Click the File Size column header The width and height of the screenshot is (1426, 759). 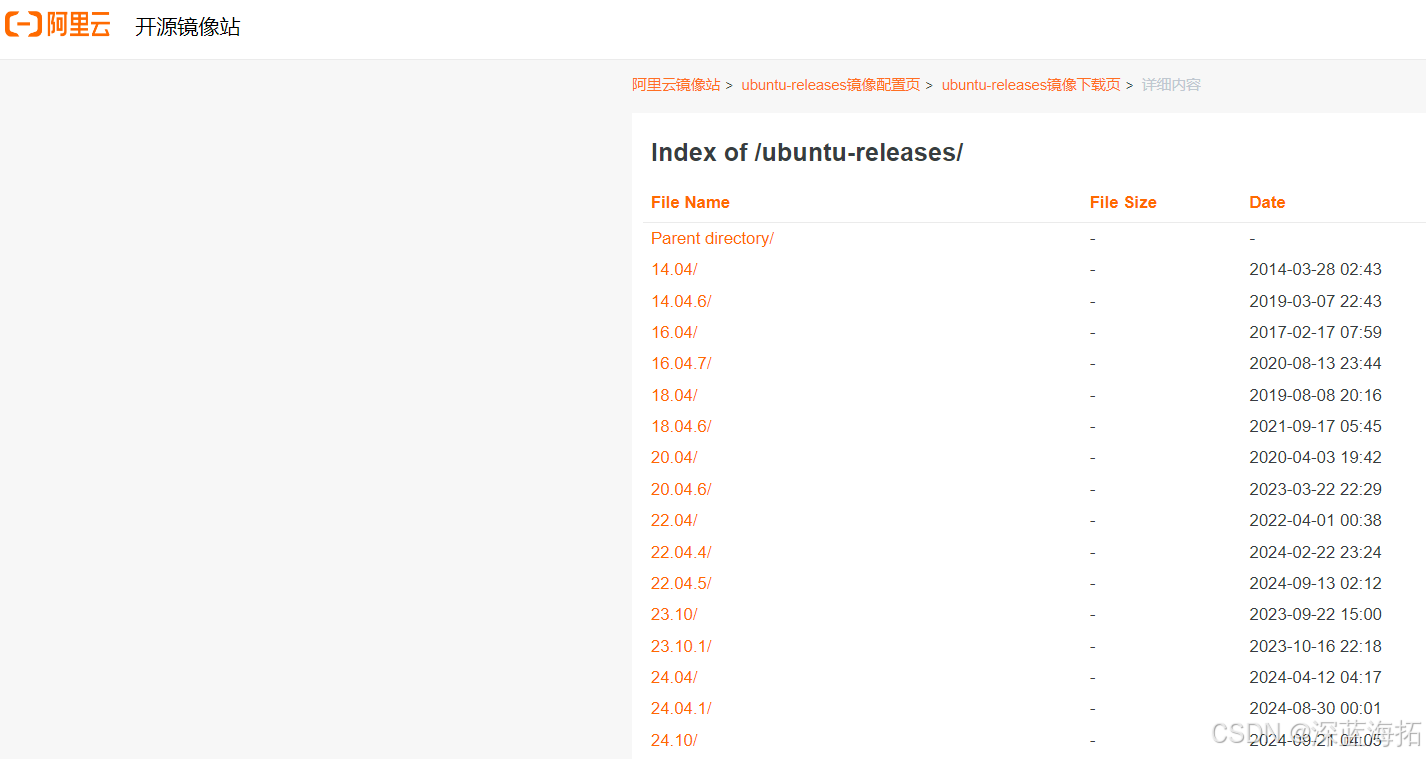coord(1123,202)
